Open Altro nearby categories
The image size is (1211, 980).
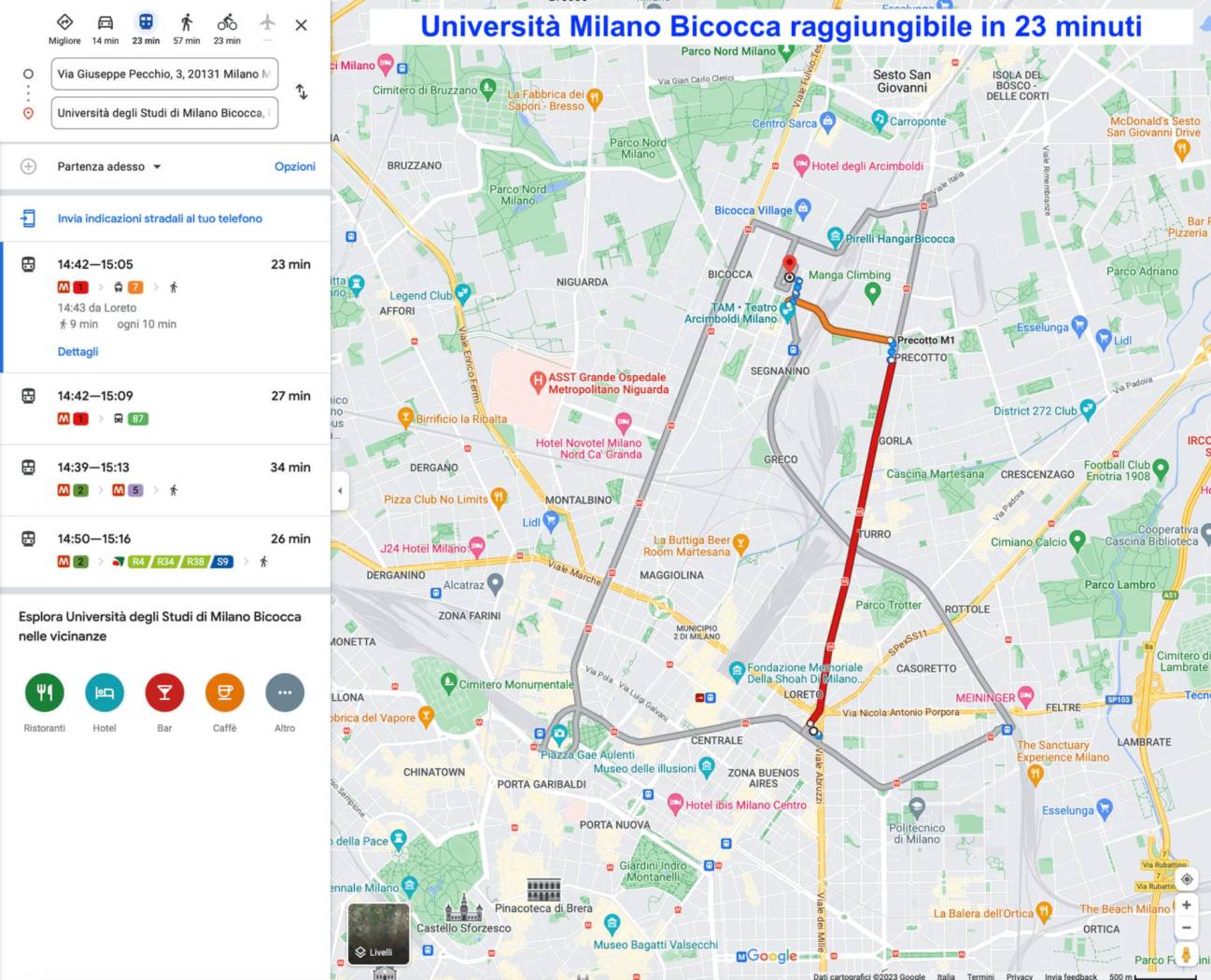point(285,693)
